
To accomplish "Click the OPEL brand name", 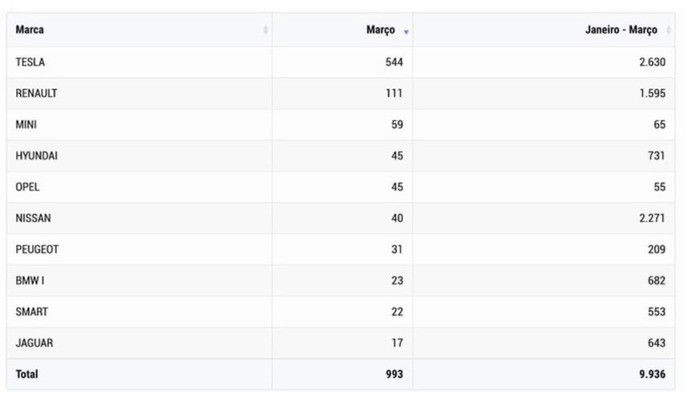I will [27, 187].
